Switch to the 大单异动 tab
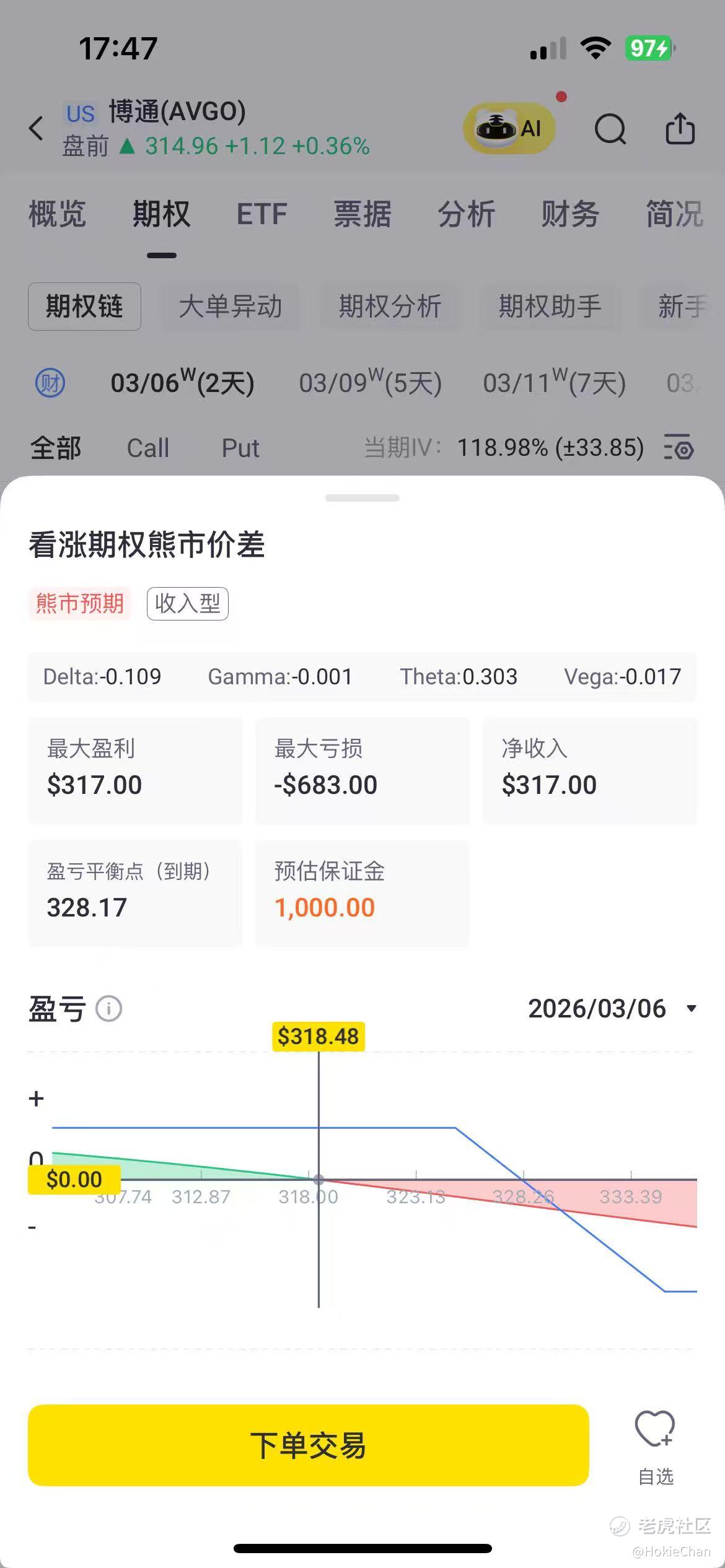This screenshot has height=1568, width=725. click(231, 307)
